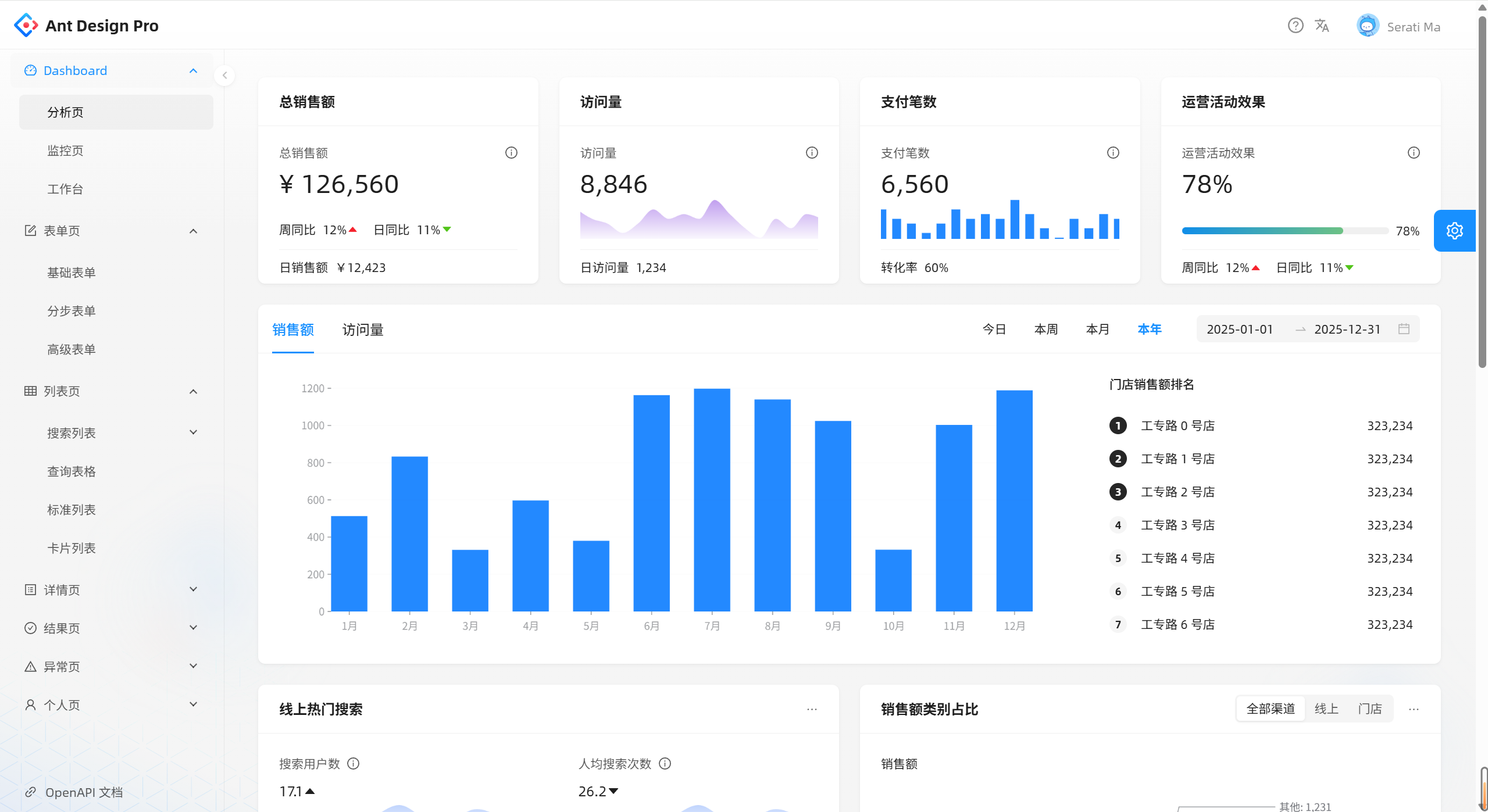The width and height of the screenshot is (1488, 812).
Task: Open the OpenAPI 文档 link
Action: [x=84, y=792]
